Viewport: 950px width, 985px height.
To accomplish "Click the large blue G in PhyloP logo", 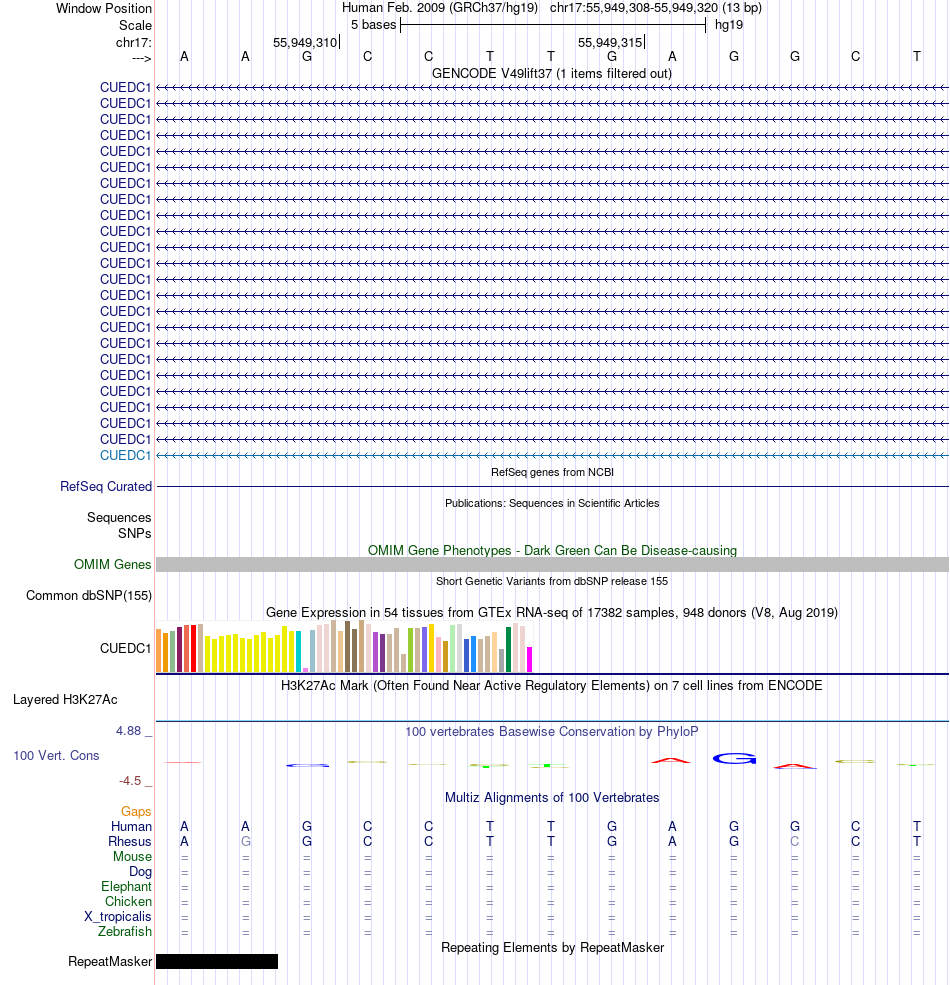I will [x=734, y=759].
